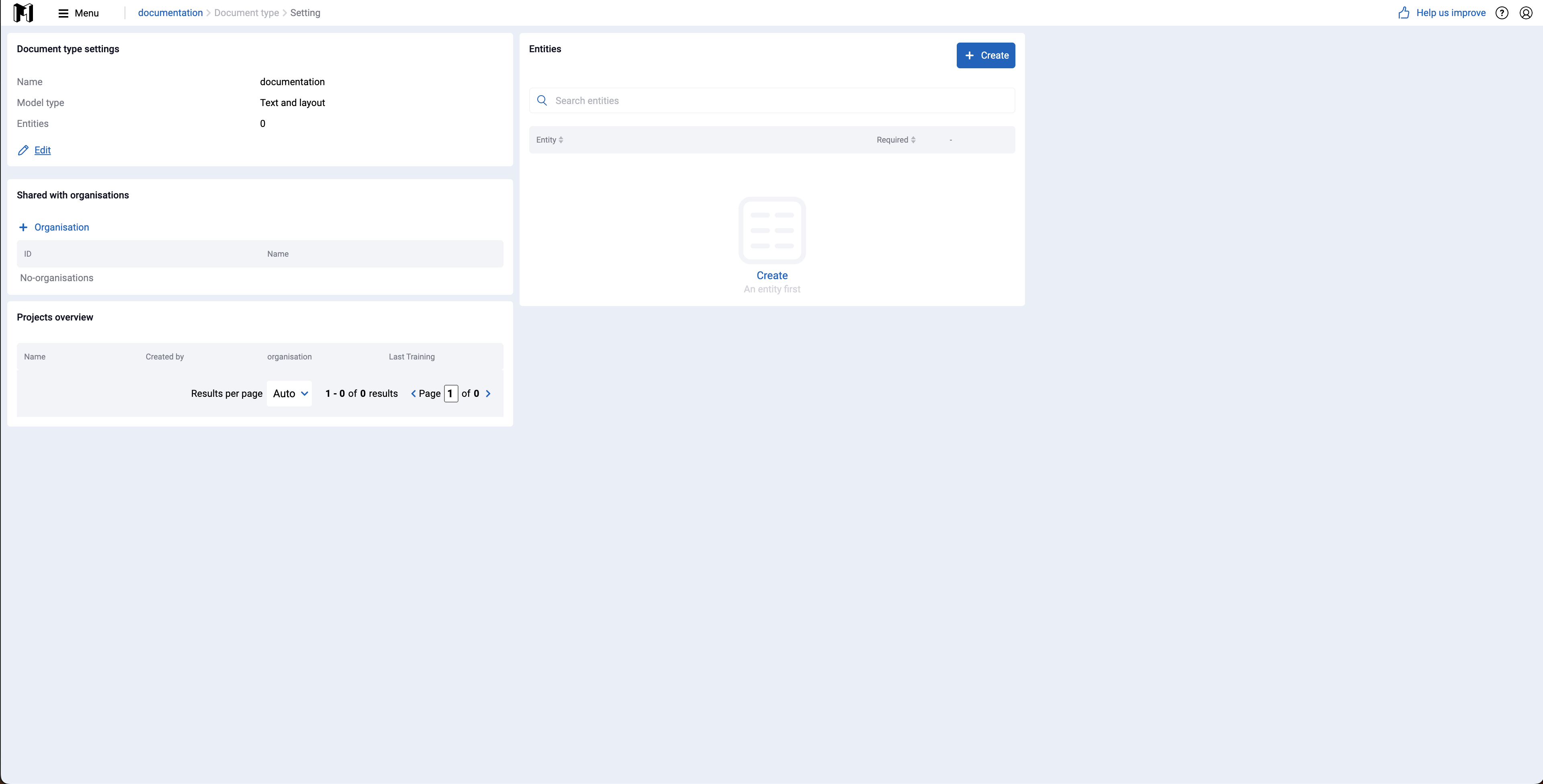Image resolution: width=1543 pixels, height=784 pixels.
Task: Go to the next page chevron
Action: point(488,394)
